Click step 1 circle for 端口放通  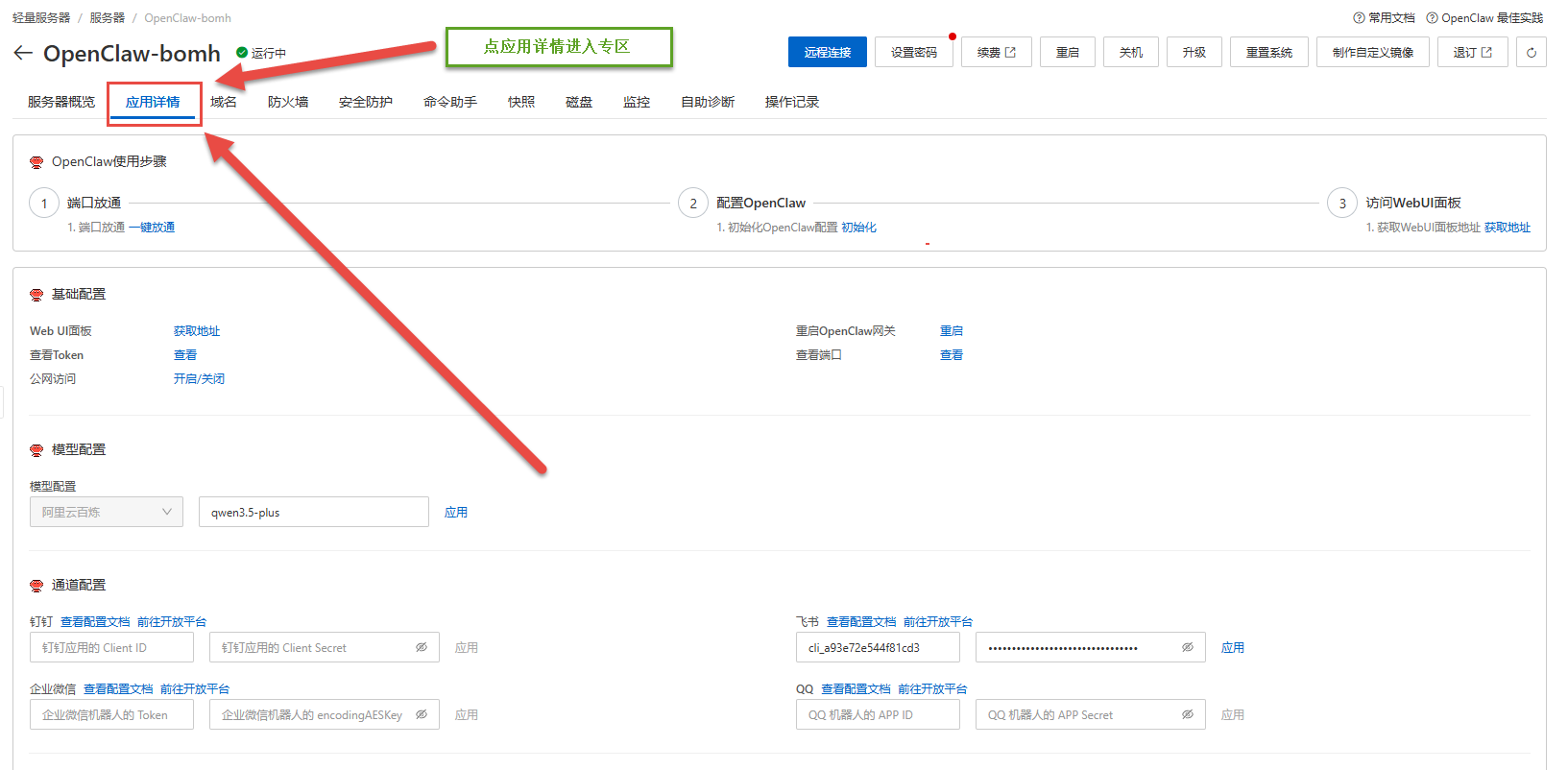click(44, 204)
